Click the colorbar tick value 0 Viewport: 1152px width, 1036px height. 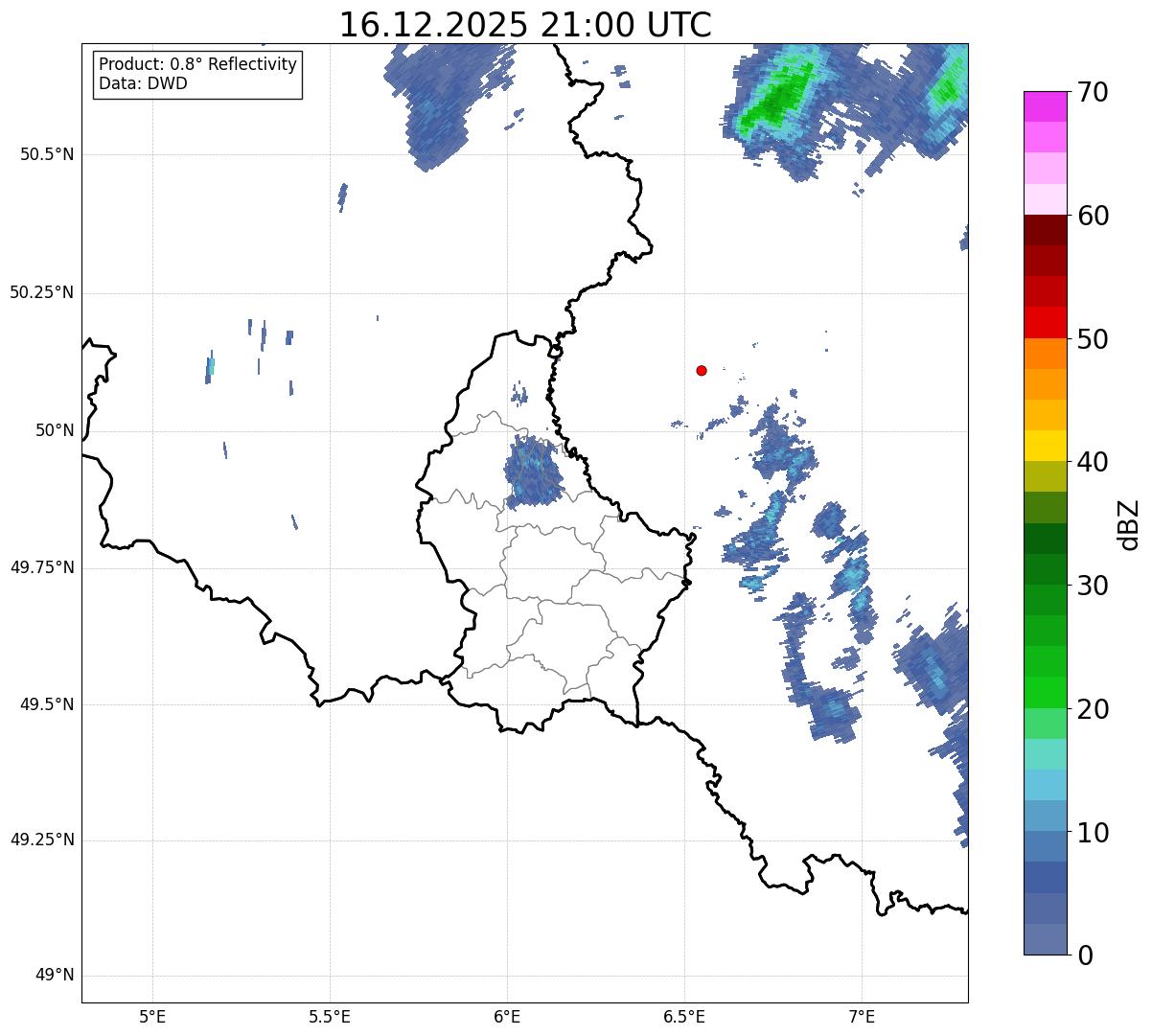tap(1085, 955)
